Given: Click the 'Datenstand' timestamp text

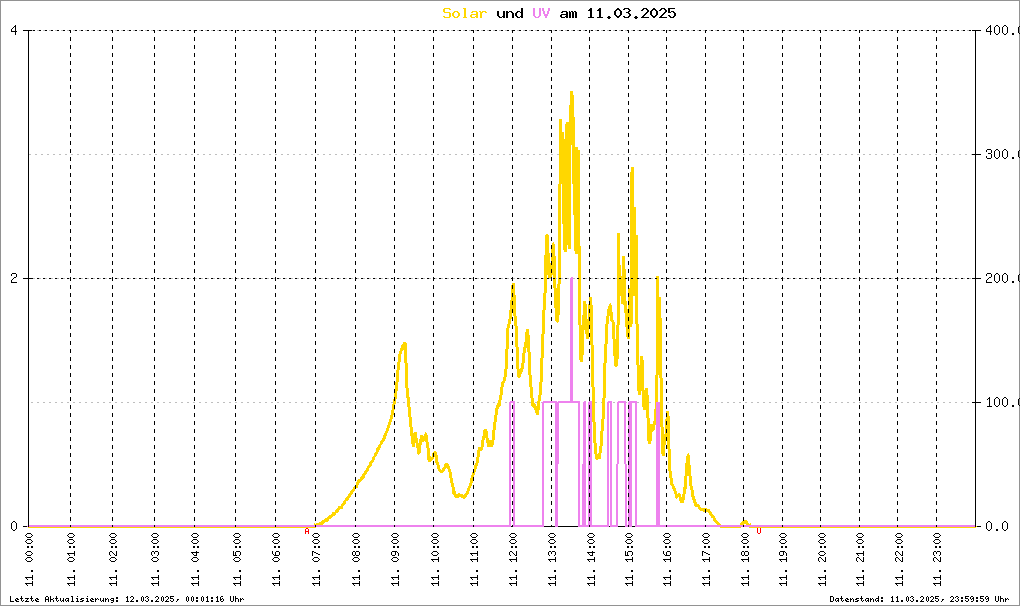Looking at the screenshot, I should (919, 599).
